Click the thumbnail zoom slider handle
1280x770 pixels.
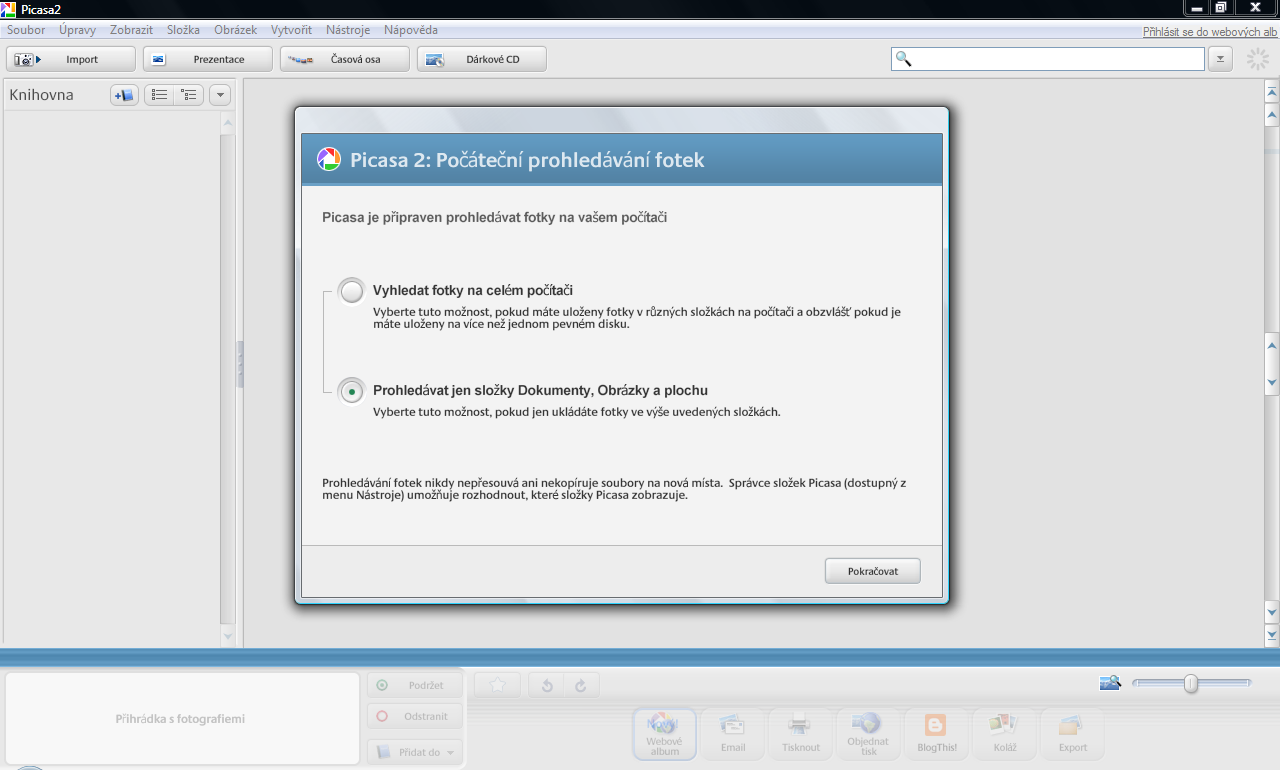tap(1190, 684)
